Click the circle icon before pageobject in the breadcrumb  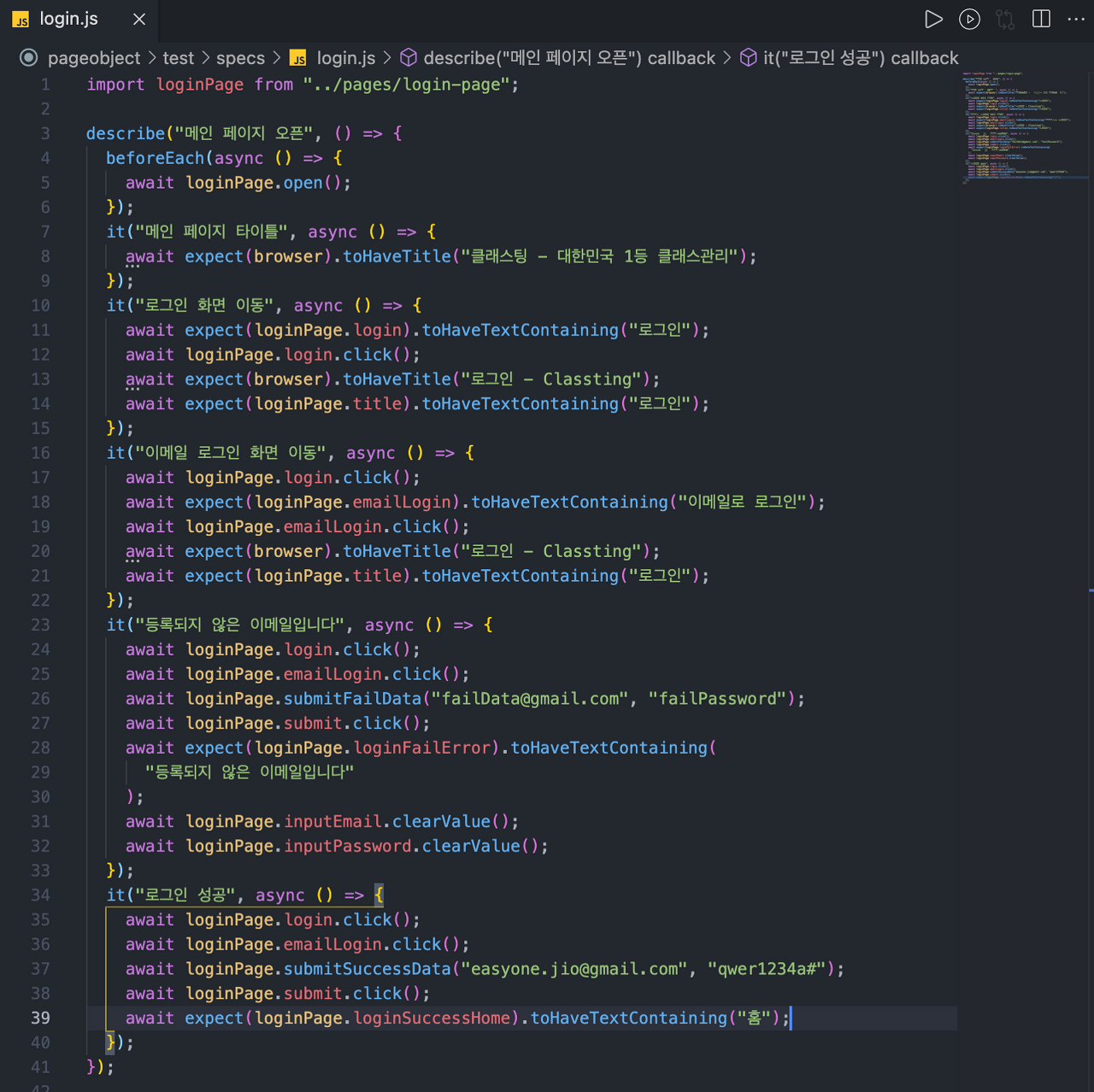click(29, 57)
